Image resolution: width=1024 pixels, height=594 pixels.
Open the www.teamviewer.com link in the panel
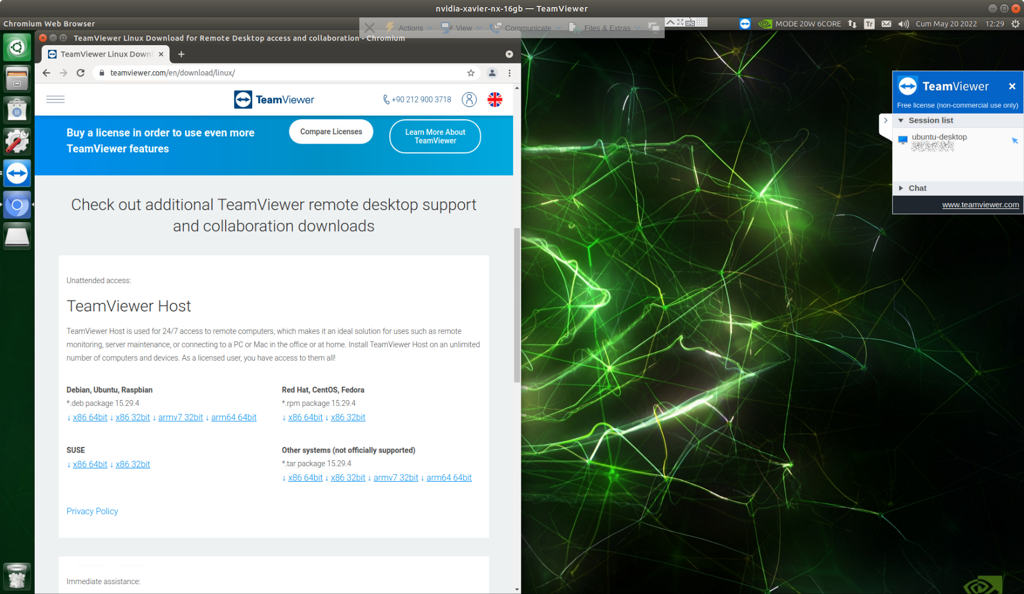[980, 204]
